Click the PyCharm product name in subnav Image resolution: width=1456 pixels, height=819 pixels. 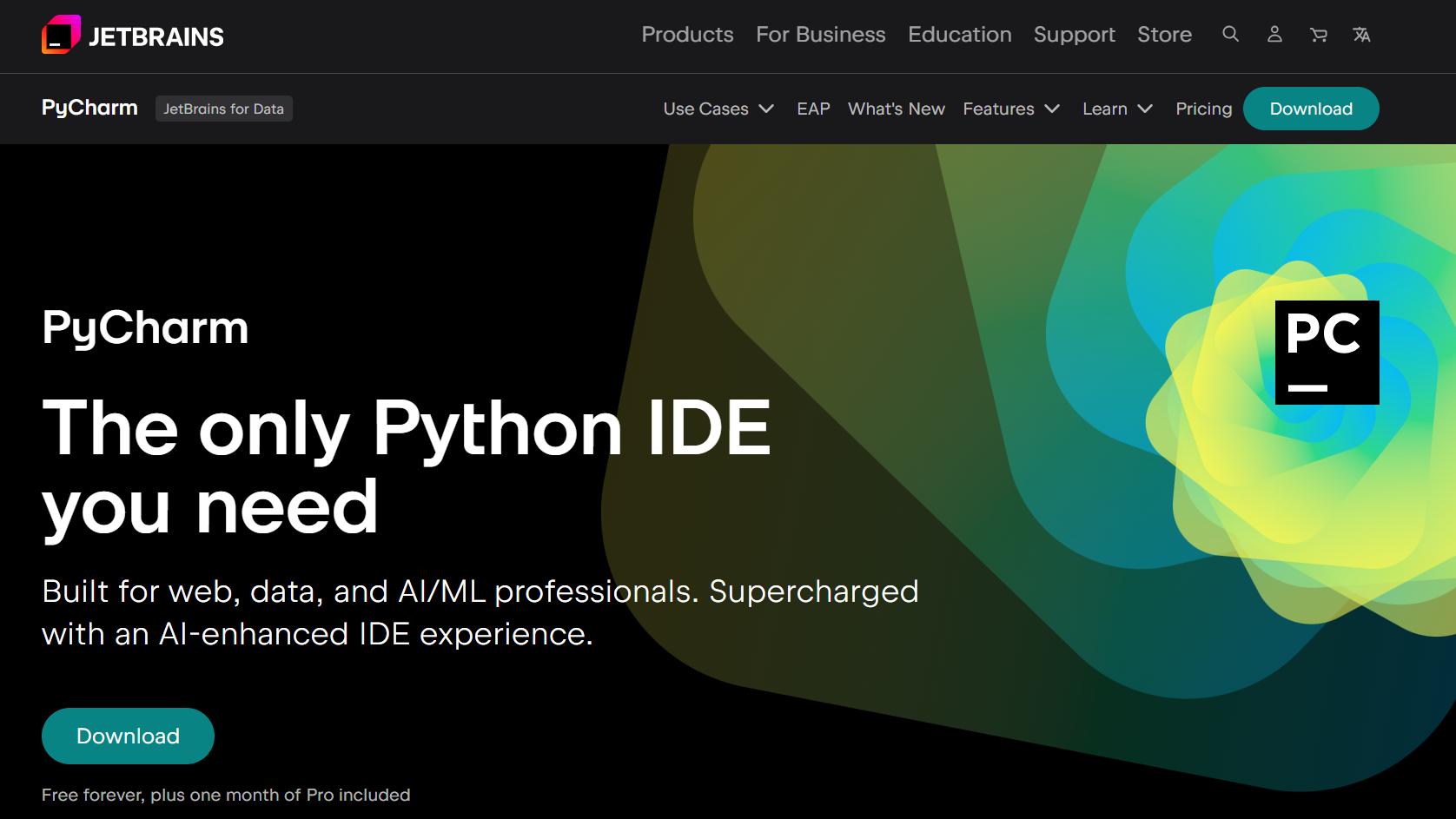[89, 108]
